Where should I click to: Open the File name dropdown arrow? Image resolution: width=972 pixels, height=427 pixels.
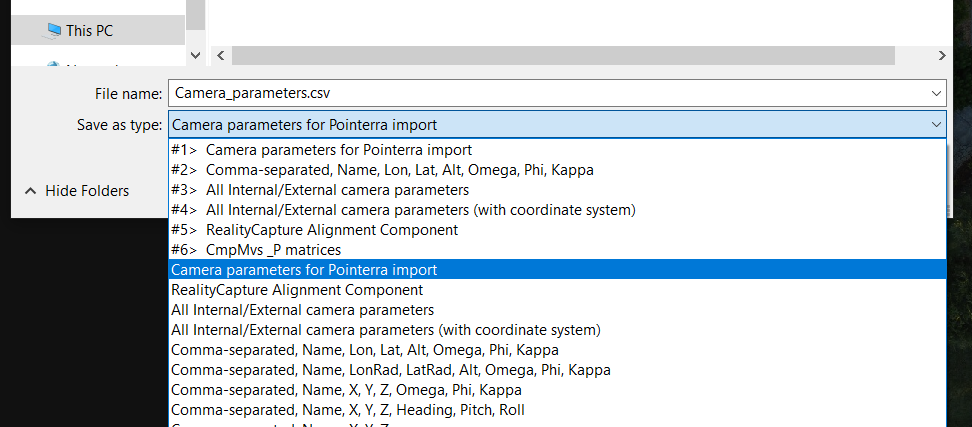point(936,94)
